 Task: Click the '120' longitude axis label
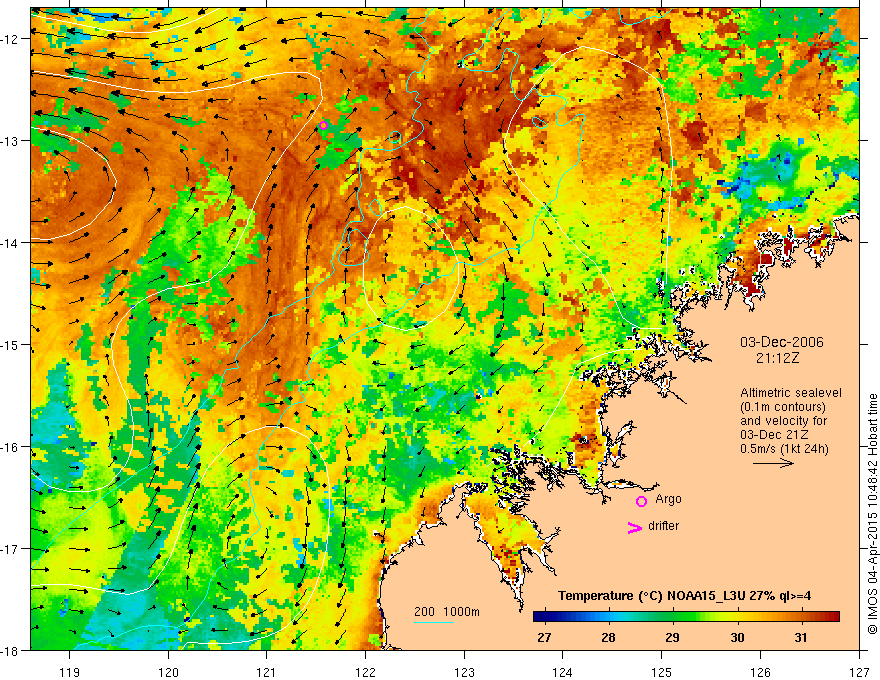(168, 672)
